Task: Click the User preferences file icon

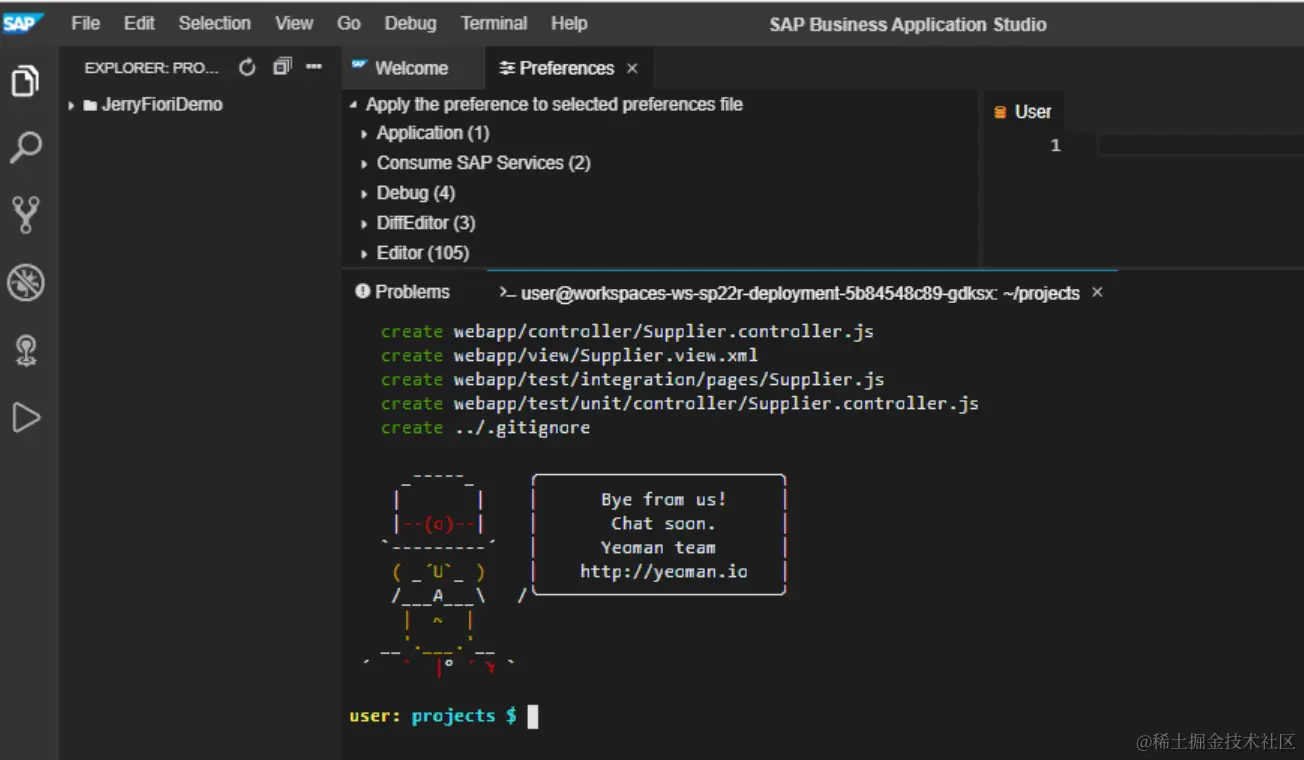Action: [x=1000, y=112]
